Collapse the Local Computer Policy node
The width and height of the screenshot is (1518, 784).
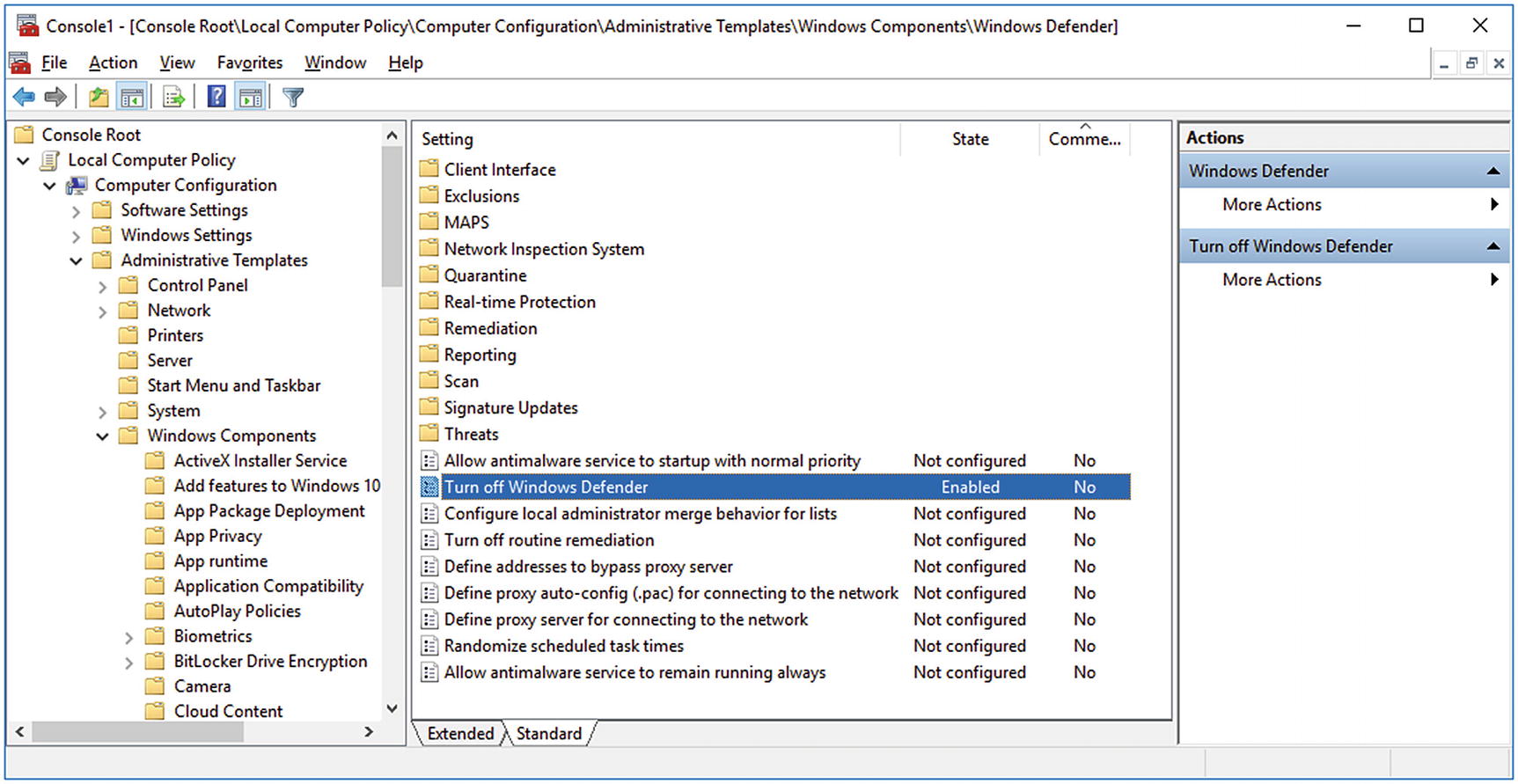click(x=24, y=161)
